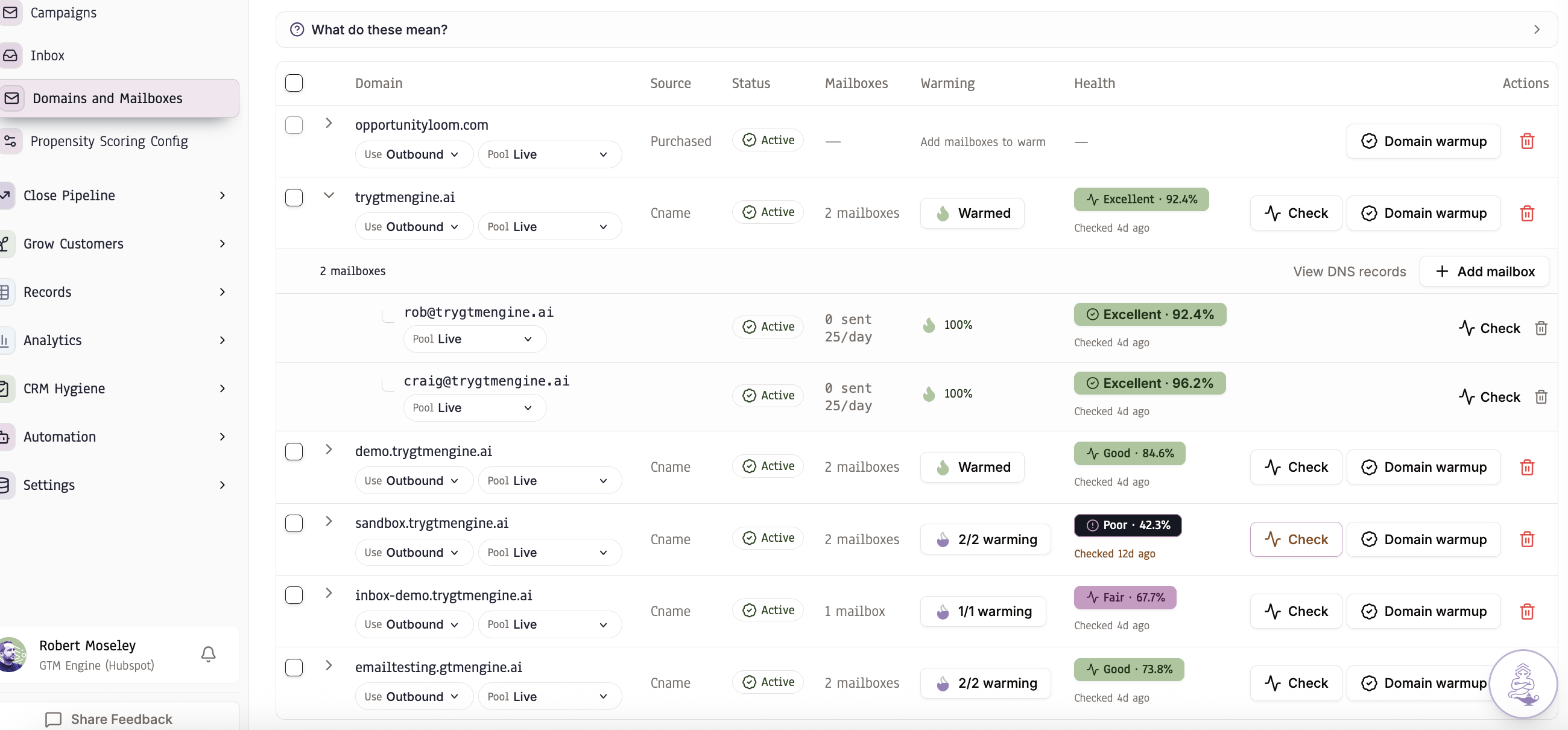Screen dimensions: 1568x730
Task: Click the Campaigns envelope icon in sidebar
Action: [x=10, y=12]
